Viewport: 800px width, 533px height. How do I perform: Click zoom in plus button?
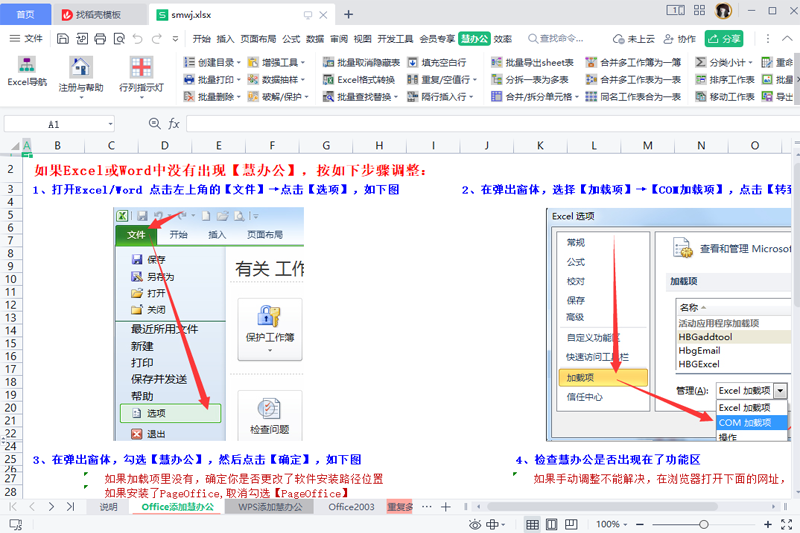pyautogui.click(x=767, y=524)
